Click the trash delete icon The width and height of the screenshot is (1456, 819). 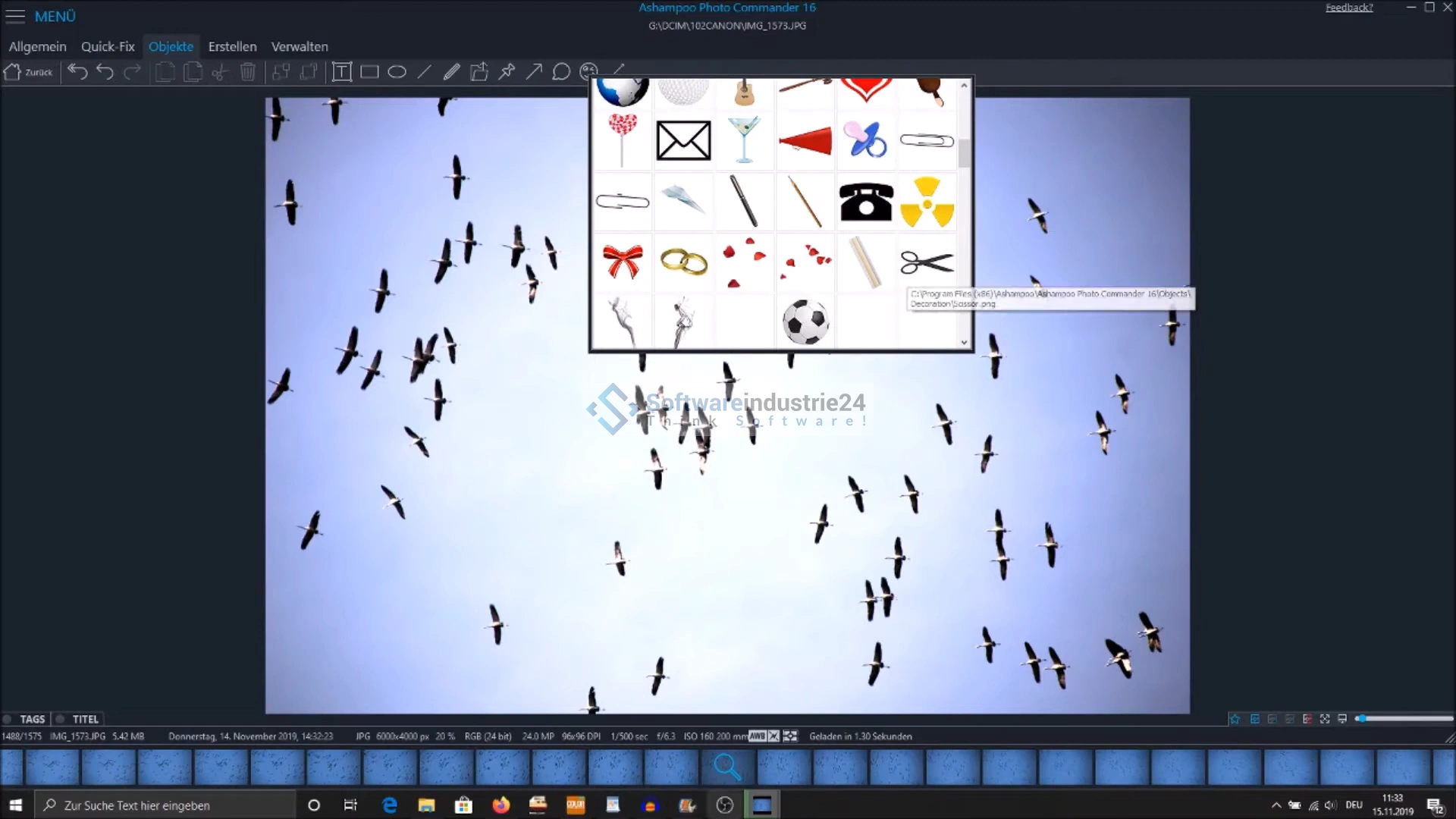pos(247,72)
